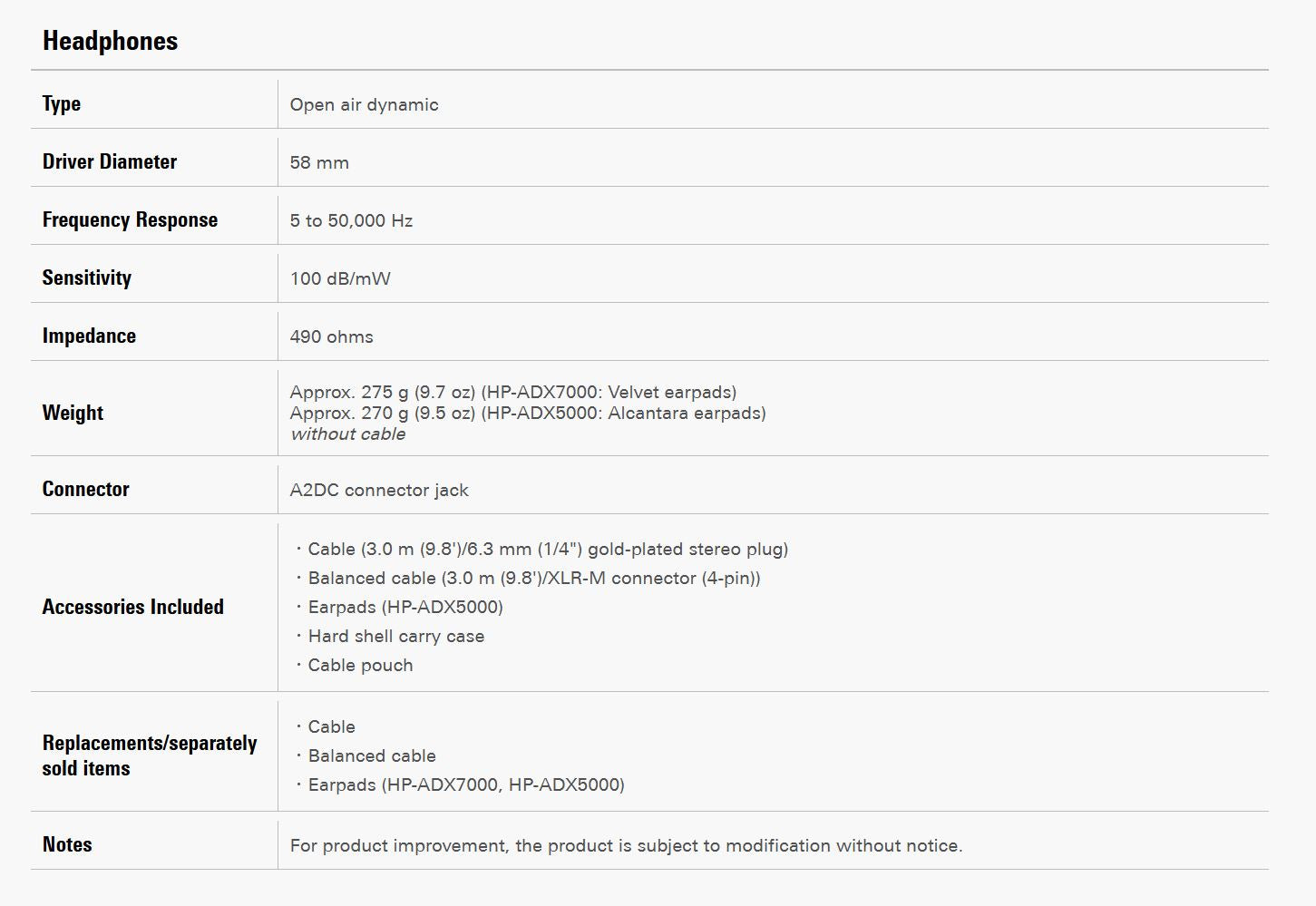Image resolution: width=1316 pixels, height=906 pixels.
Task: Click the Sensitivity row label
Action: coord(87,278)
